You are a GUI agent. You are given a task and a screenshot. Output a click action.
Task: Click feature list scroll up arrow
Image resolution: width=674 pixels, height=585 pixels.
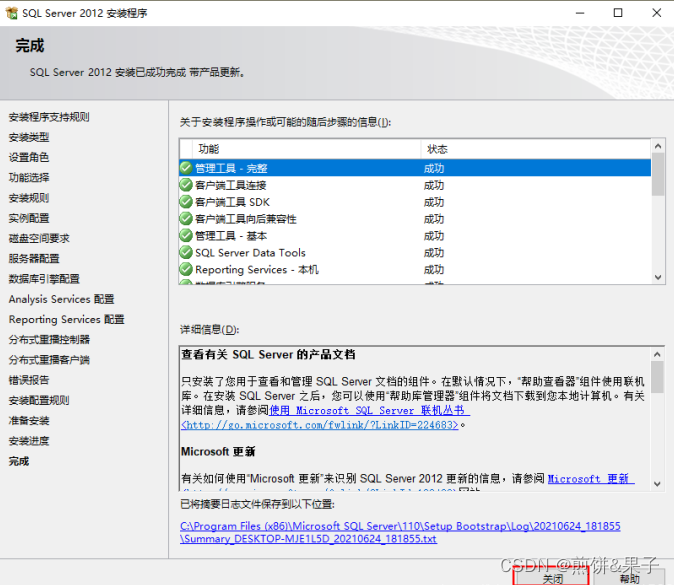coord(658,146)
